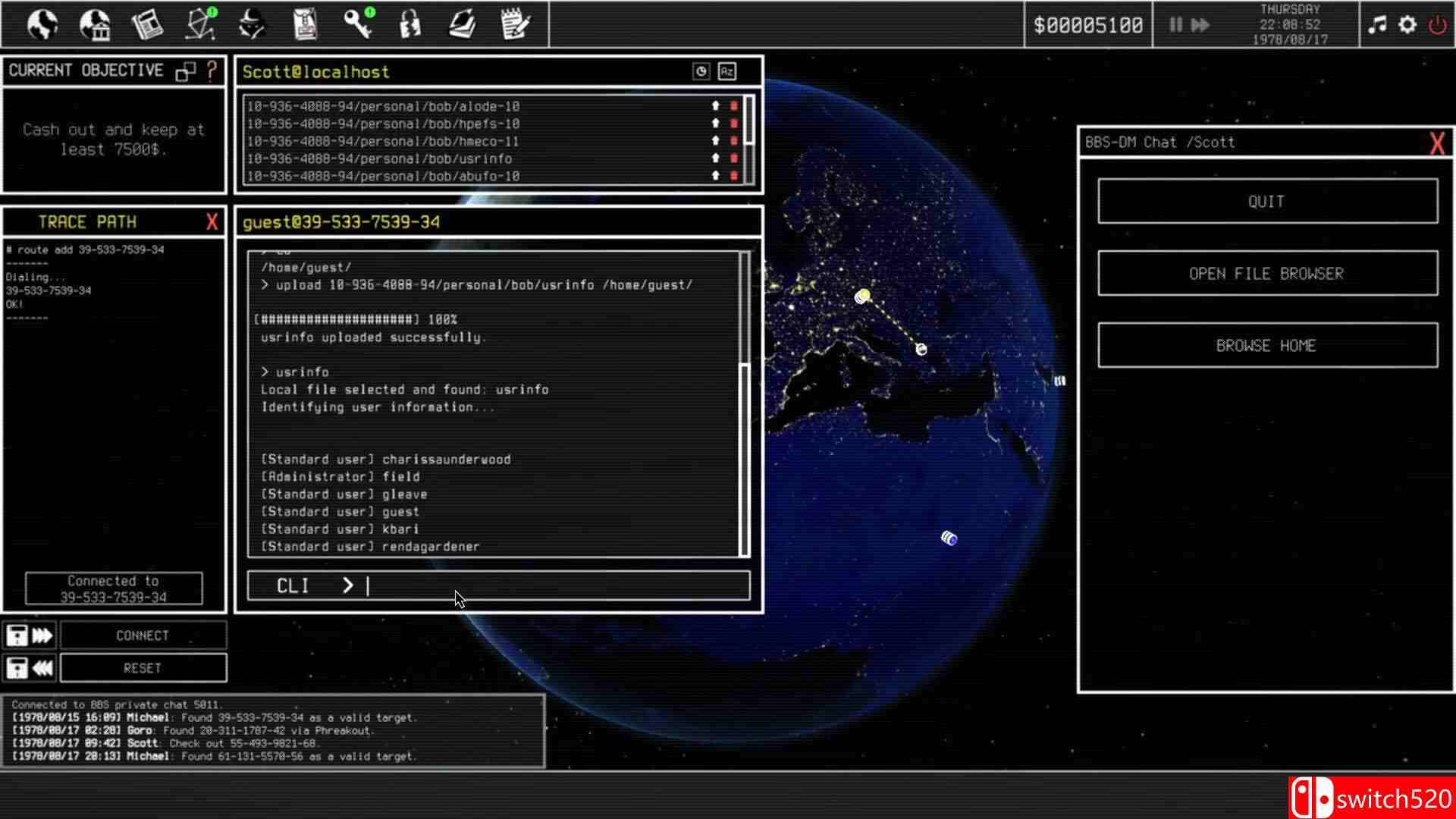1456x819 pixels.
Task: Enable fast-forward time speed
Action: (x=1200, y=25)
